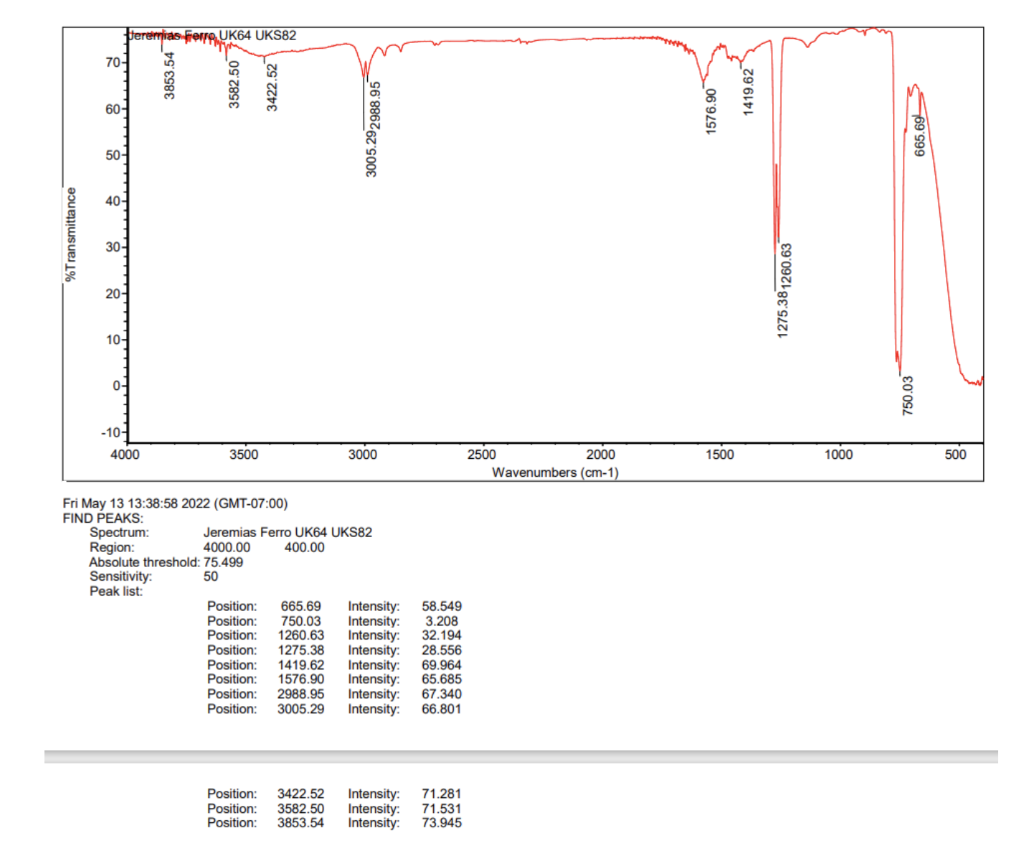This screenshot has height=856, width=1024.
Task: Select intensity value 32.194
Action: [x=441, y=635]
